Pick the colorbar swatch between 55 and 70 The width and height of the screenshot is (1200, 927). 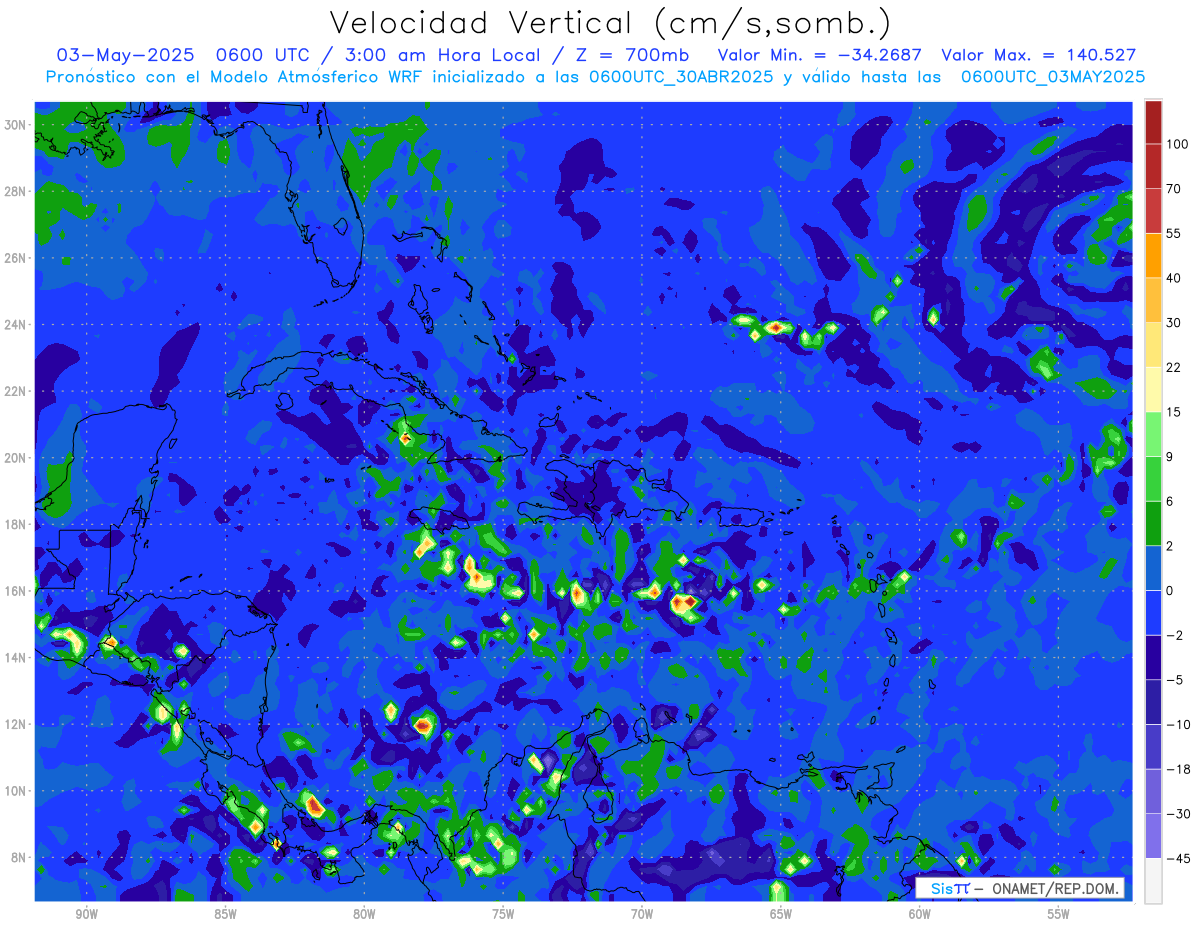tap(1153, 211)
